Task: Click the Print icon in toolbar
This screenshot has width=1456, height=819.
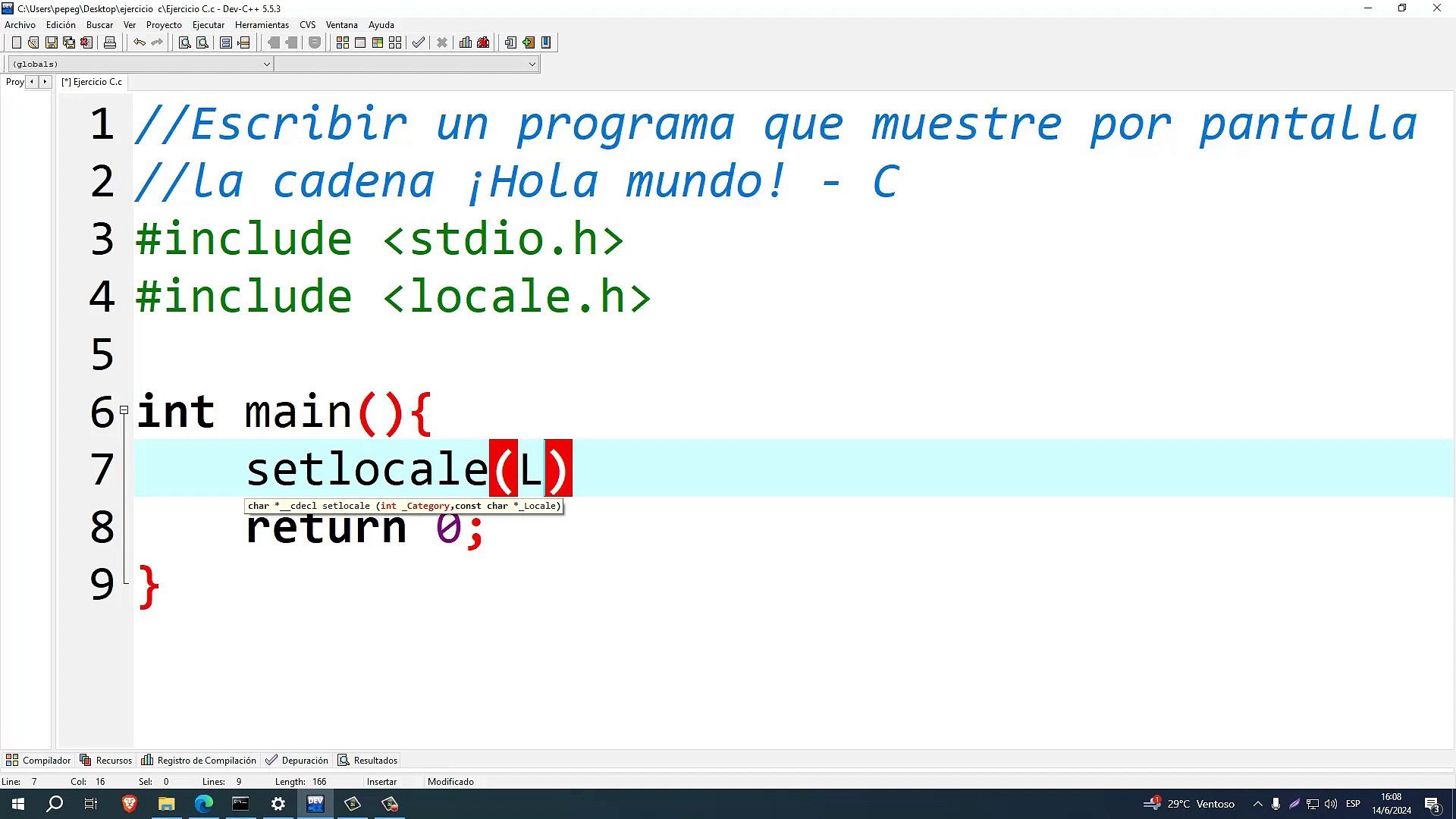Action: pos(110,42)
